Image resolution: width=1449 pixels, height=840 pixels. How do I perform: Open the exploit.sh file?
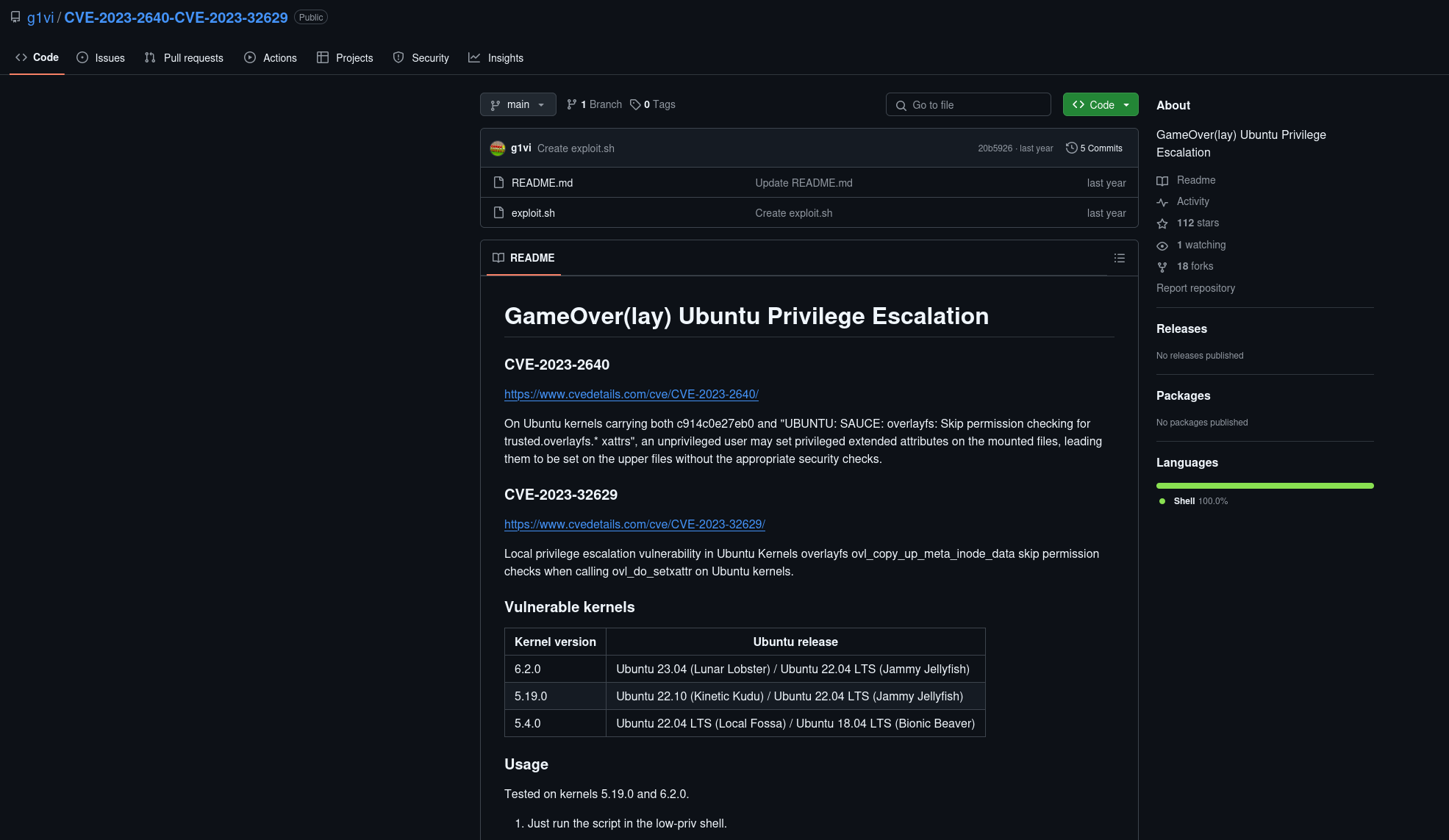pos(533,213)
